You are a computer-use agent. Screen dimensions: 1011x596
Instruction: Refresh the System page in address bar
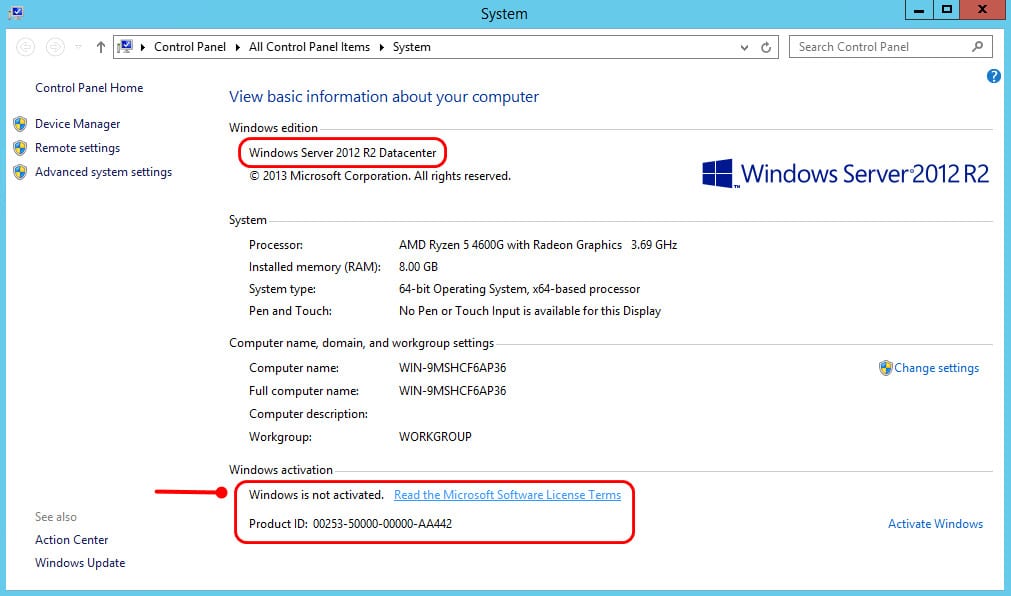click(766, 47)
